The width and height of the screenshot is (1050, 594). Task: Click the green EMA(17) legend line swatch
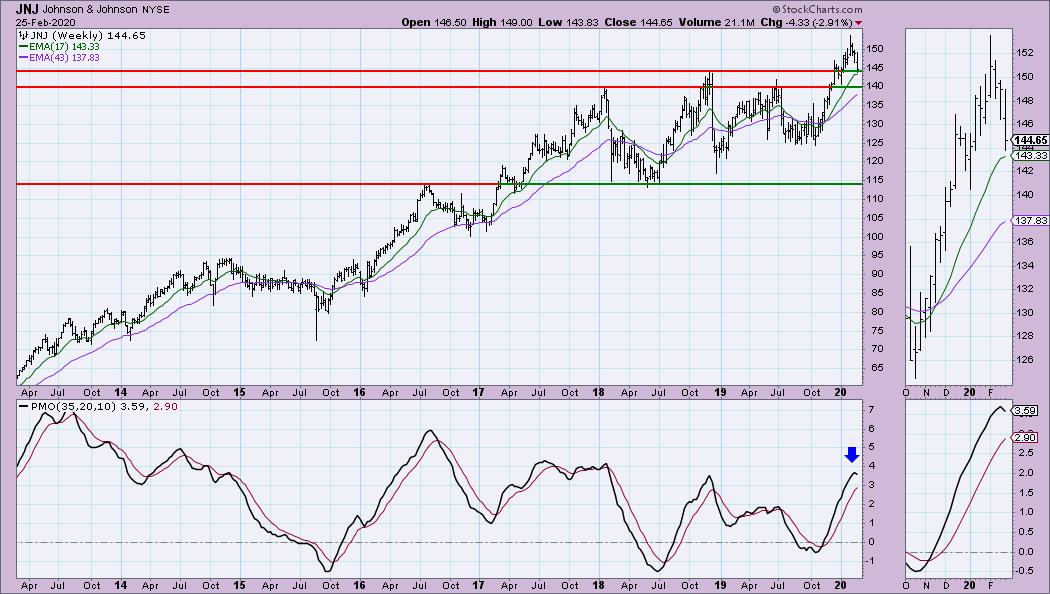tap(23, 47)
